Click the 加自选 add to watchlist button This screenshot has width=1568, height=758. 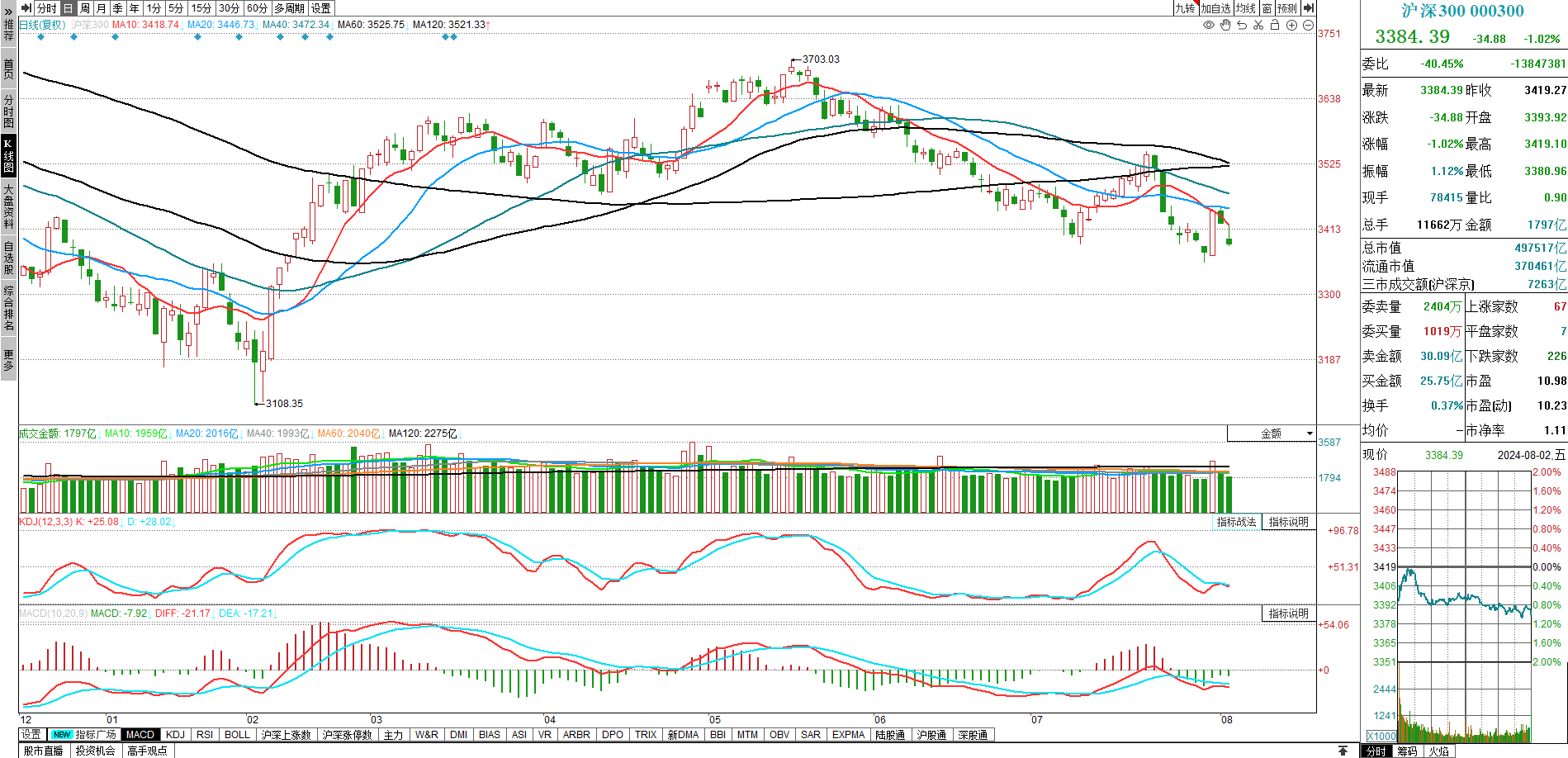click(1215, 8)
